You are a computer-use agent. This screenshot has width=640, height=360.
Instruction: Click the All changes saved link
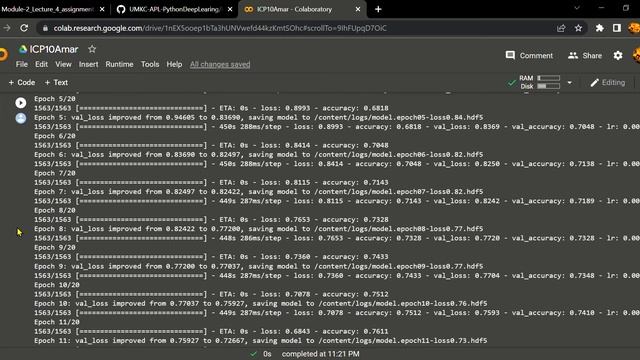[x=220, y=64]
